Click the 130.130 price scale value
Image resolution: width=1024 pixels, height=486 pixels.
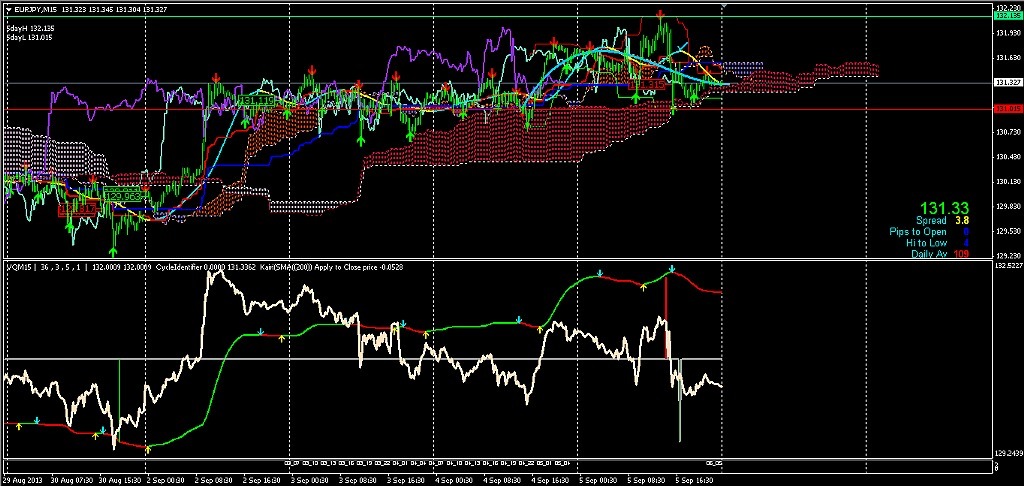(x=1008, y=182)
